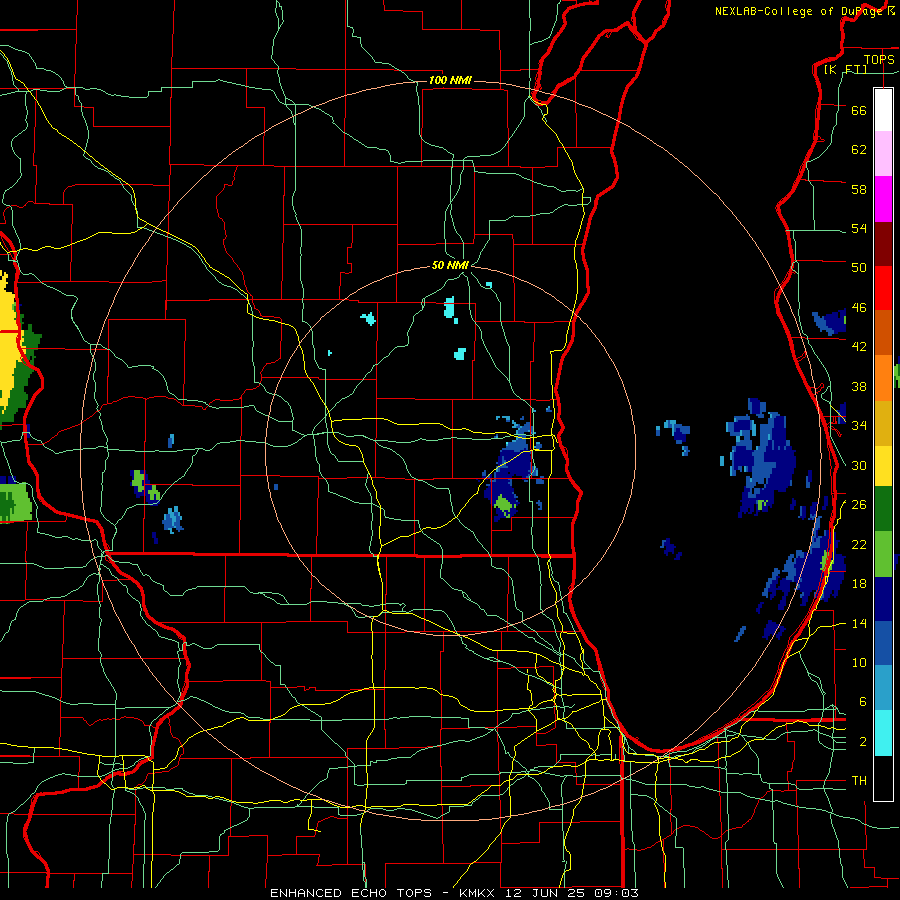Viewport: 900px width, 900px height.
Task: Click the "14" legend value
Action: tap(859, 623)
